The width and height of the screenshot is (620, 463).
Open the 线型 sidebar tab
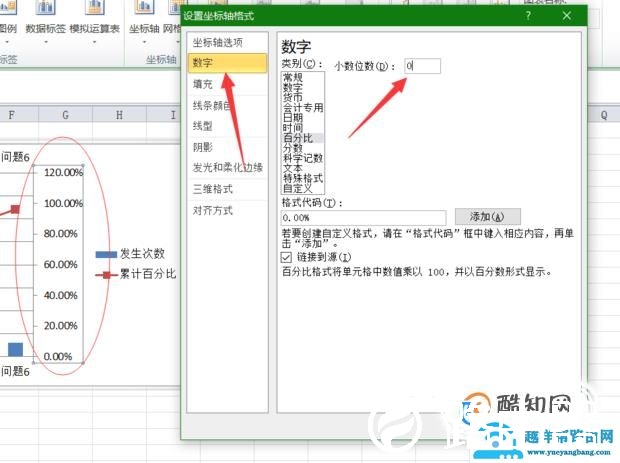point(227,126)
